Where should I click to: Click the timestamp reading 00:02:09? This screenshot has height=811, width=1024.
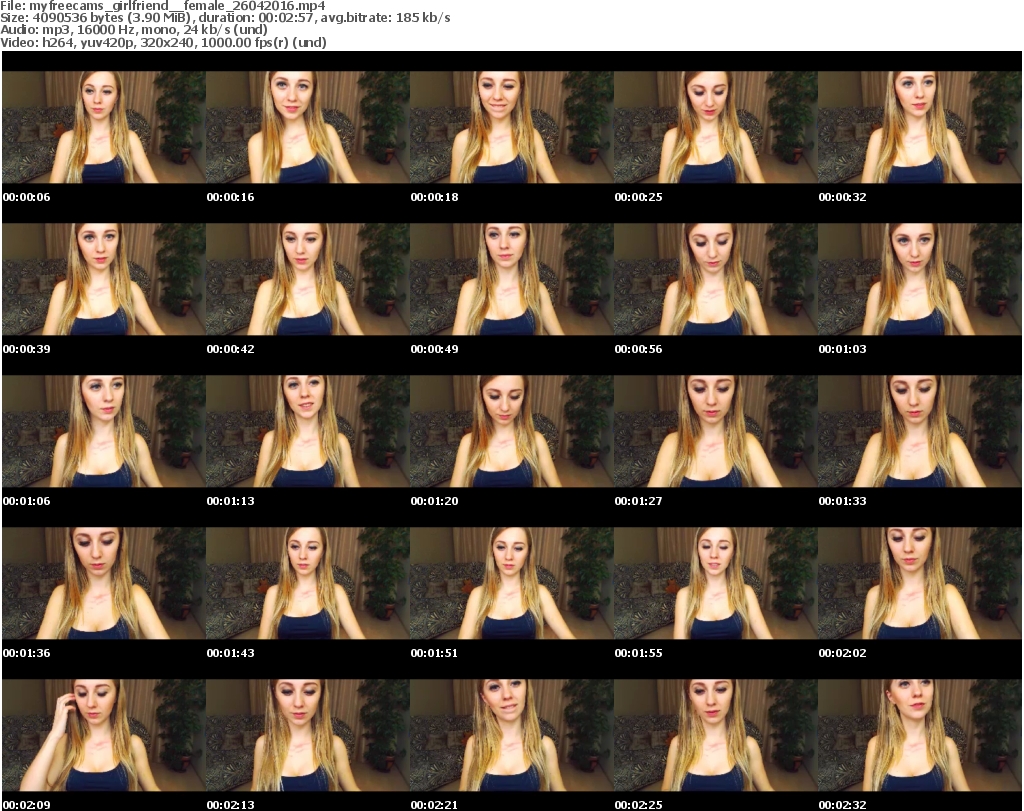click(x=26, y=805)
